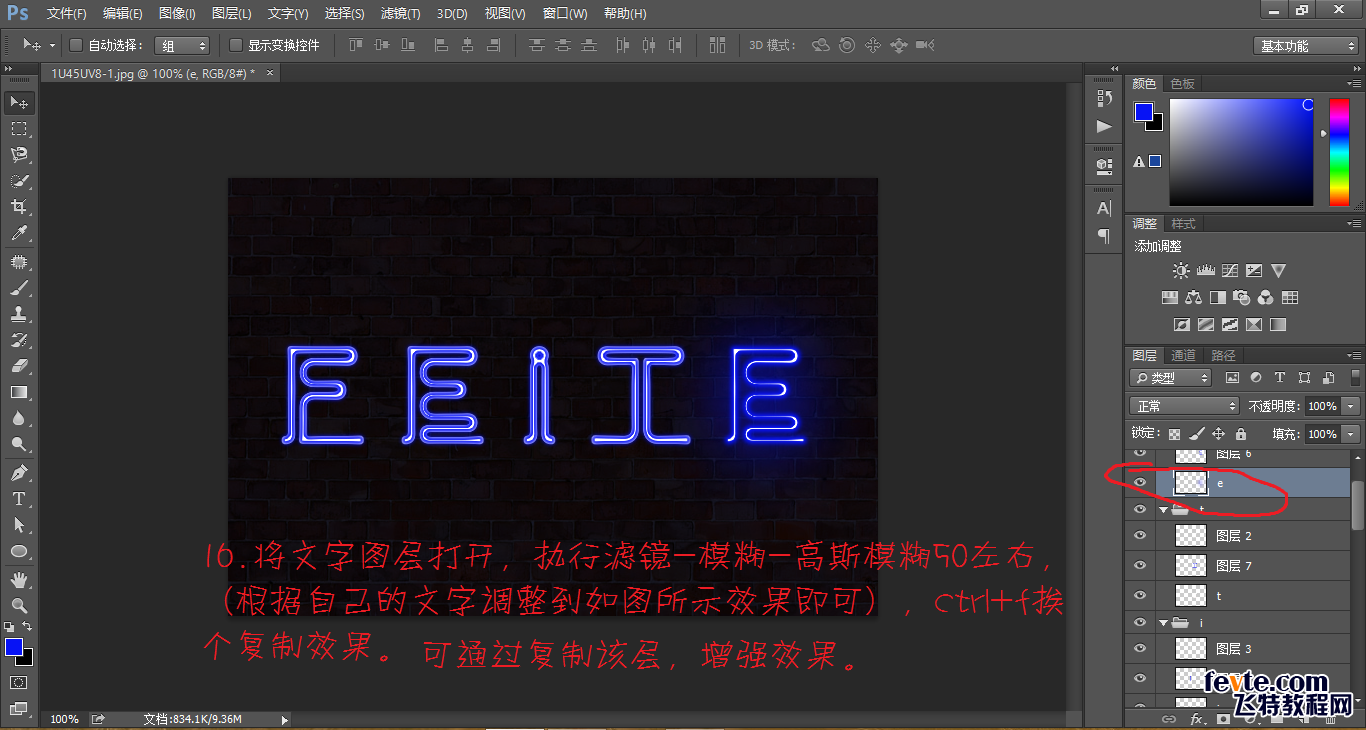Open the 填充 slider arrow
1366x730 pixels.
tap(1352, 434)
